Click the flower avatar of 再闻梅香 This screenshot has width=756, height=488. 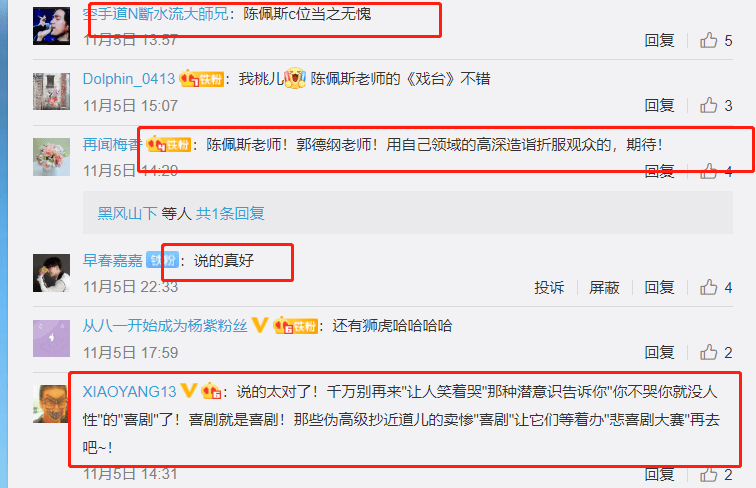pyautogui.click(x=52, y=157)
